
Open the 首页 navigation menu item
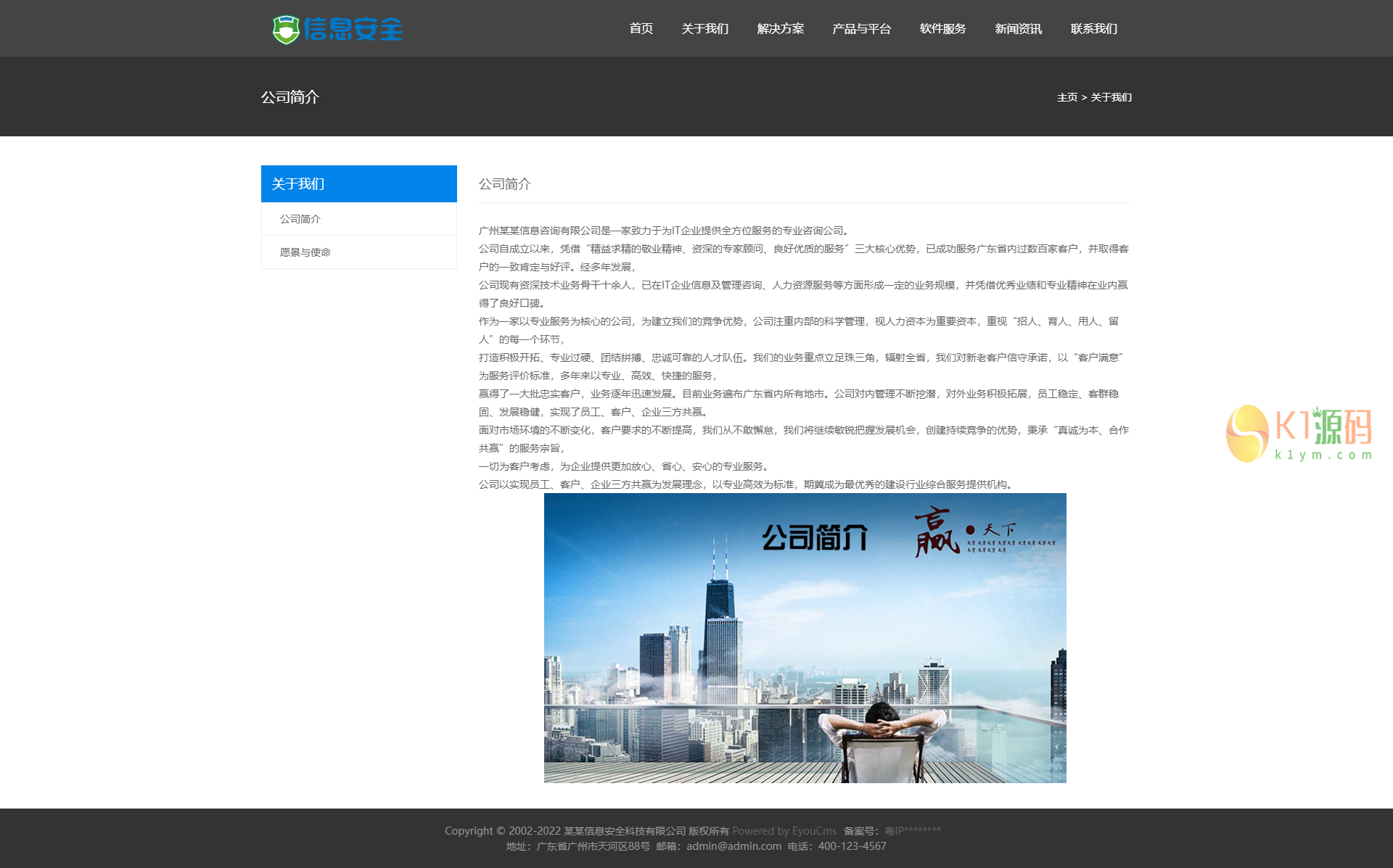coord(641,29)
